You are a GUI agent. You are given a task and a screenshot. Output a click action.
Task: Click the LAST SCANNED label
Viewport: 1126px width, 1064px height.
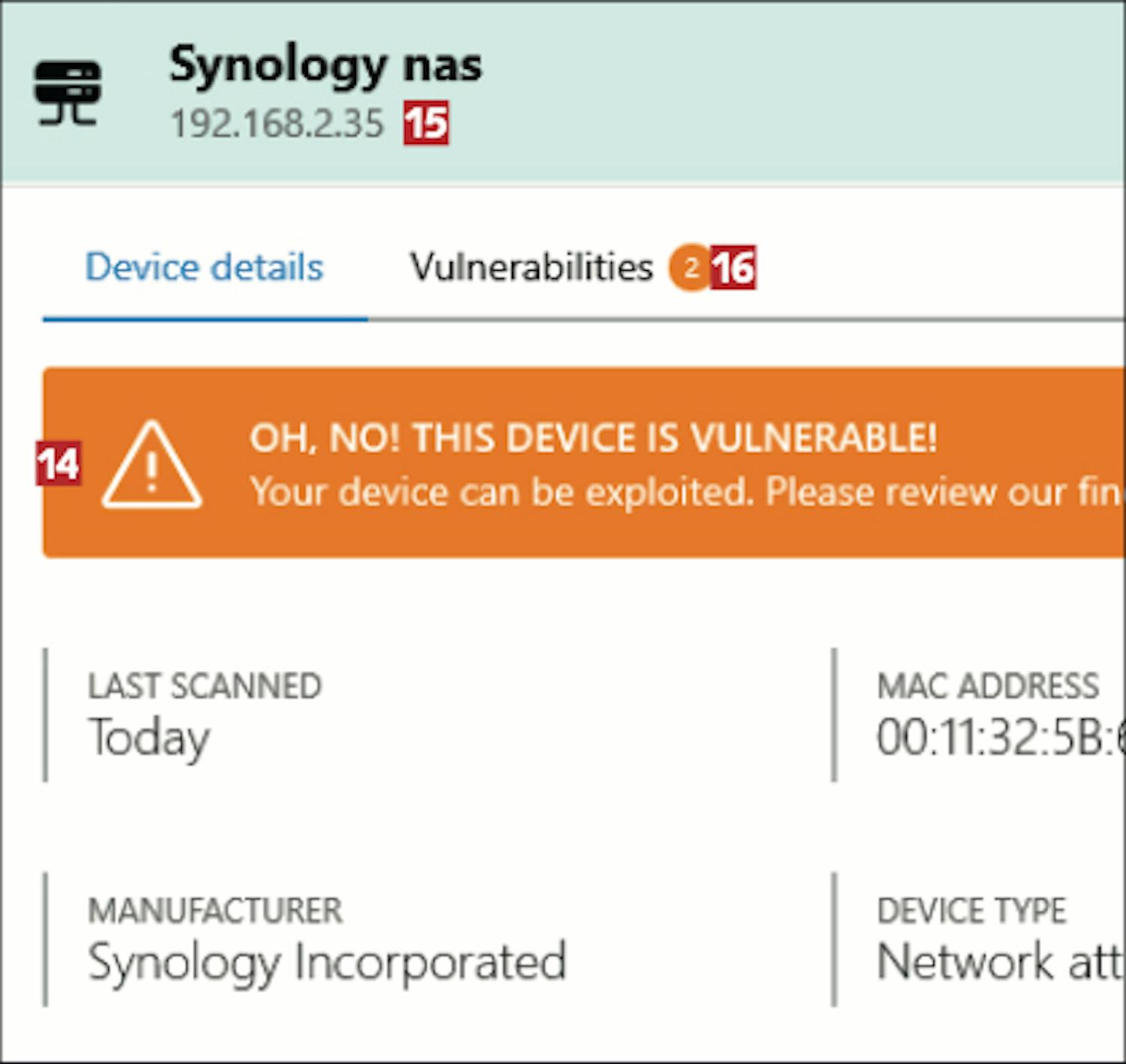(x=205, y=686)
